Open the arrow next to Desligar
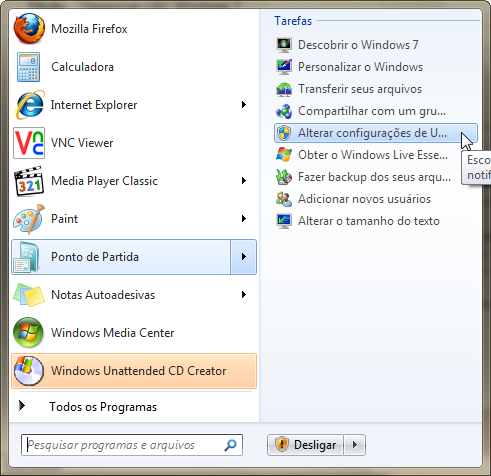The height and width of the screenshot is (476, 491). click(x=355, y=445)
